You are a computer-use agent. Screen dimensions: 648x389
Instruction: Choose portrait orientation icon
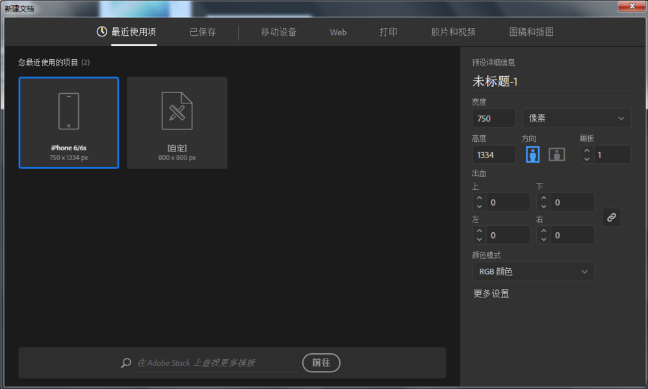533,155
